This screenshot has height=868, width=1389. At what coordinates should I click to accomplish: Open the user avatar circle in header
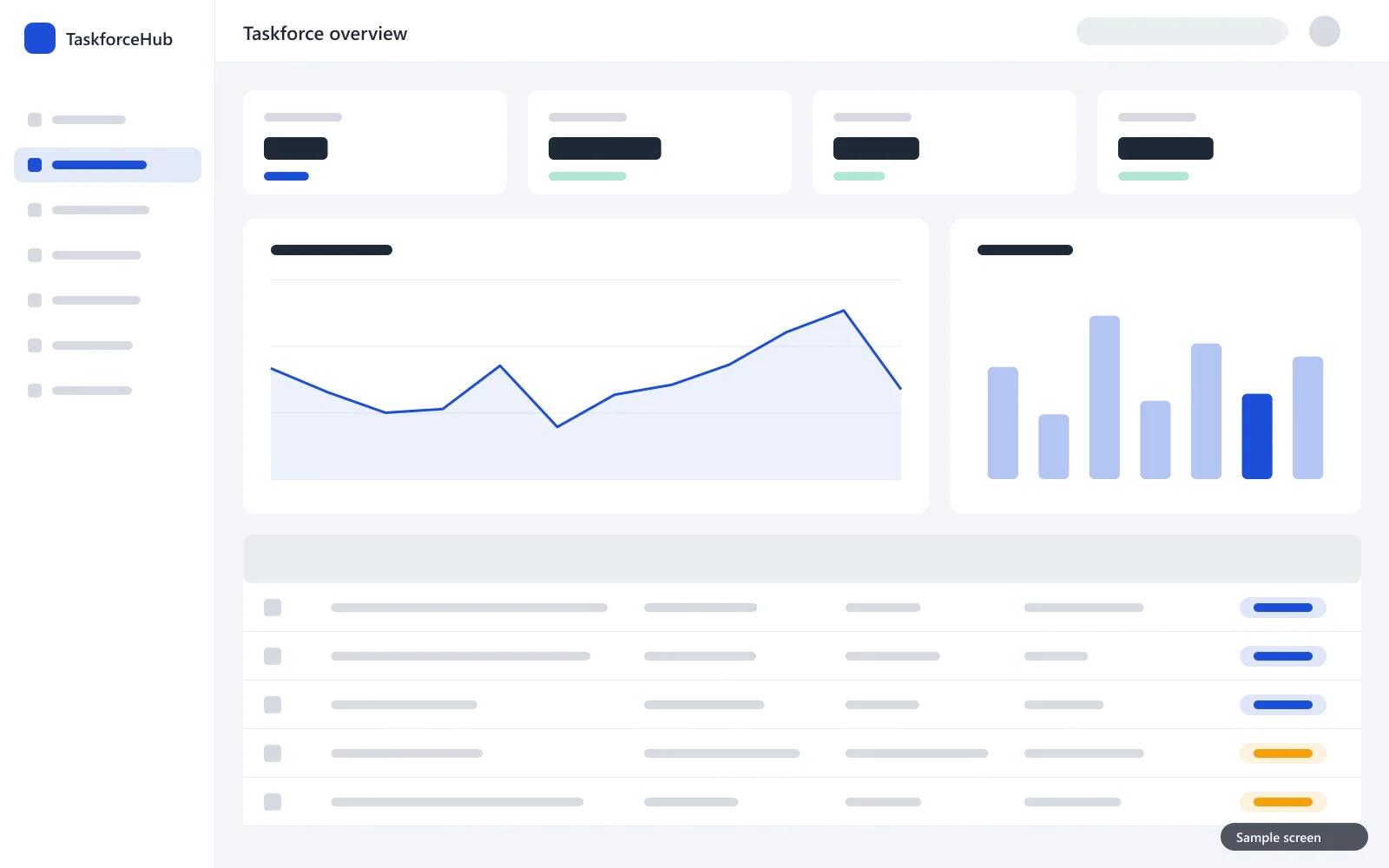1324,31
